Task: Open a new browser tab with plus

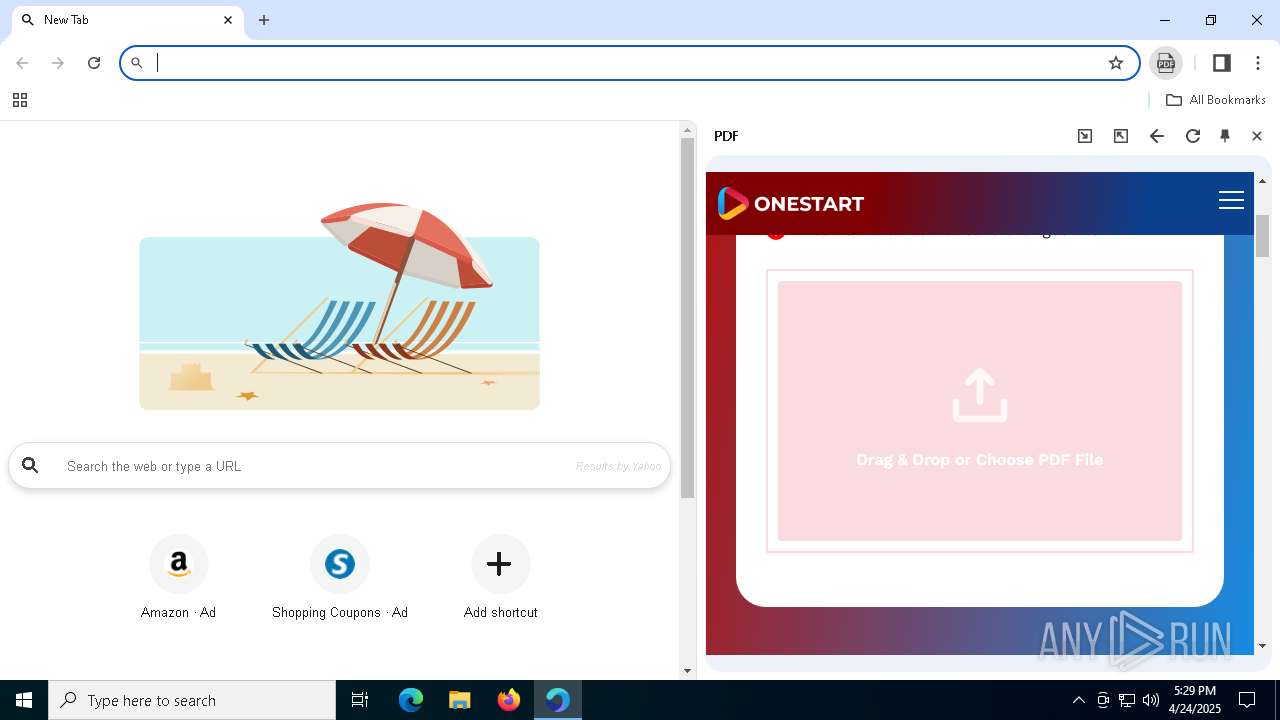Action: coord(264,20)
